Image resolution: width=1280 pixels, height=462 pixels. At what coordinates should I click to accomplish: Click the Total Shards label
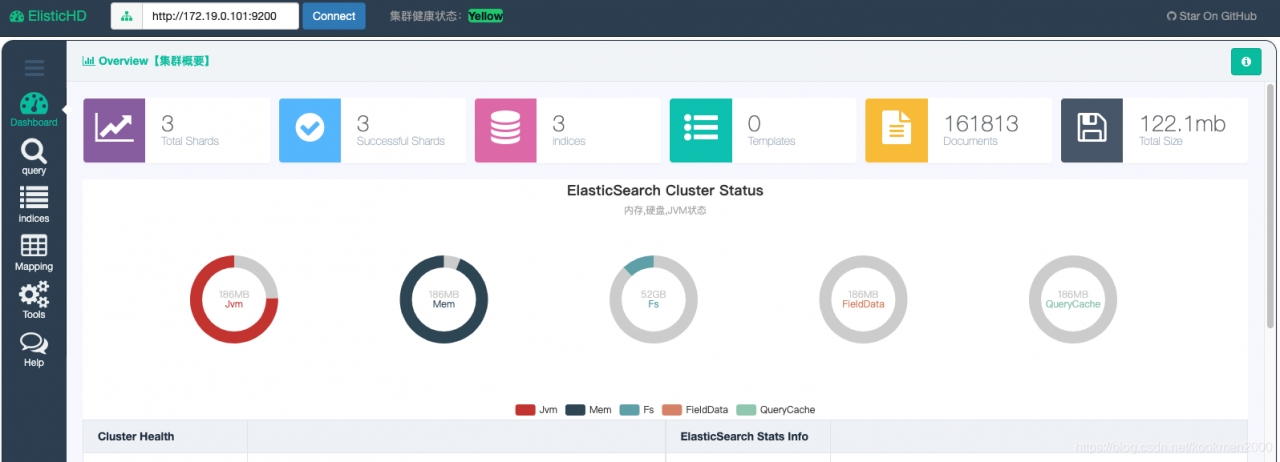coord(190,141)
